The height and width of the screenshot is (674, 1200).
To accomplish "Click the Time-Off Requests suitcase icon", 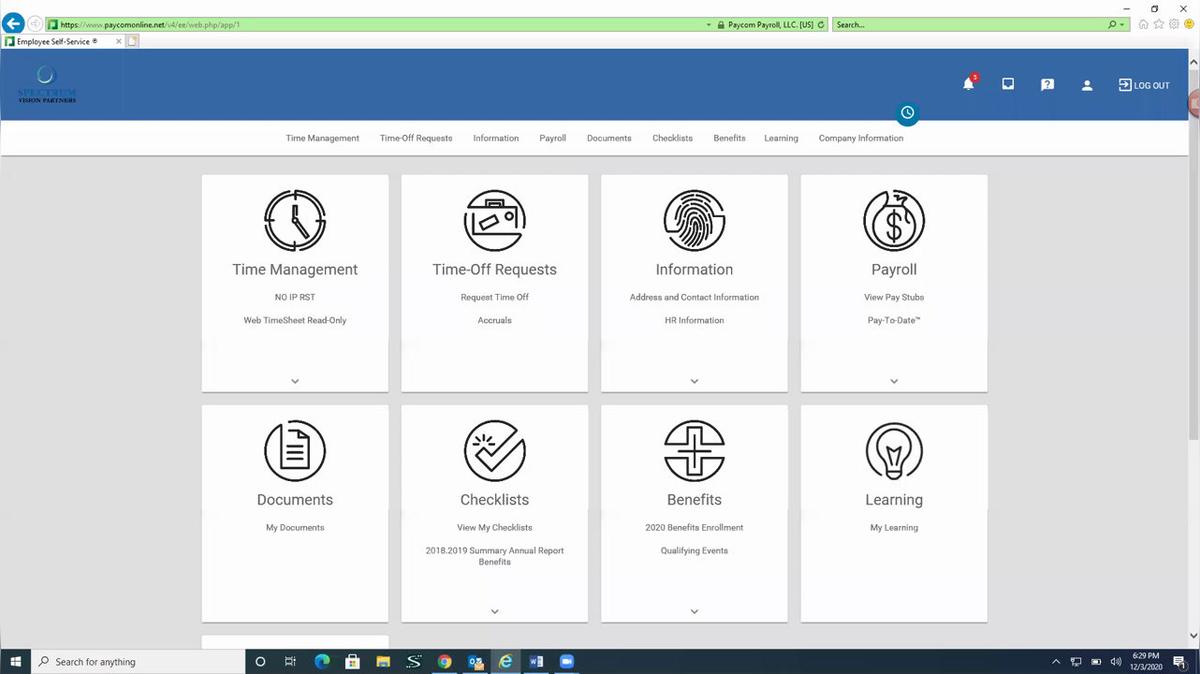I will coord(494,220).
